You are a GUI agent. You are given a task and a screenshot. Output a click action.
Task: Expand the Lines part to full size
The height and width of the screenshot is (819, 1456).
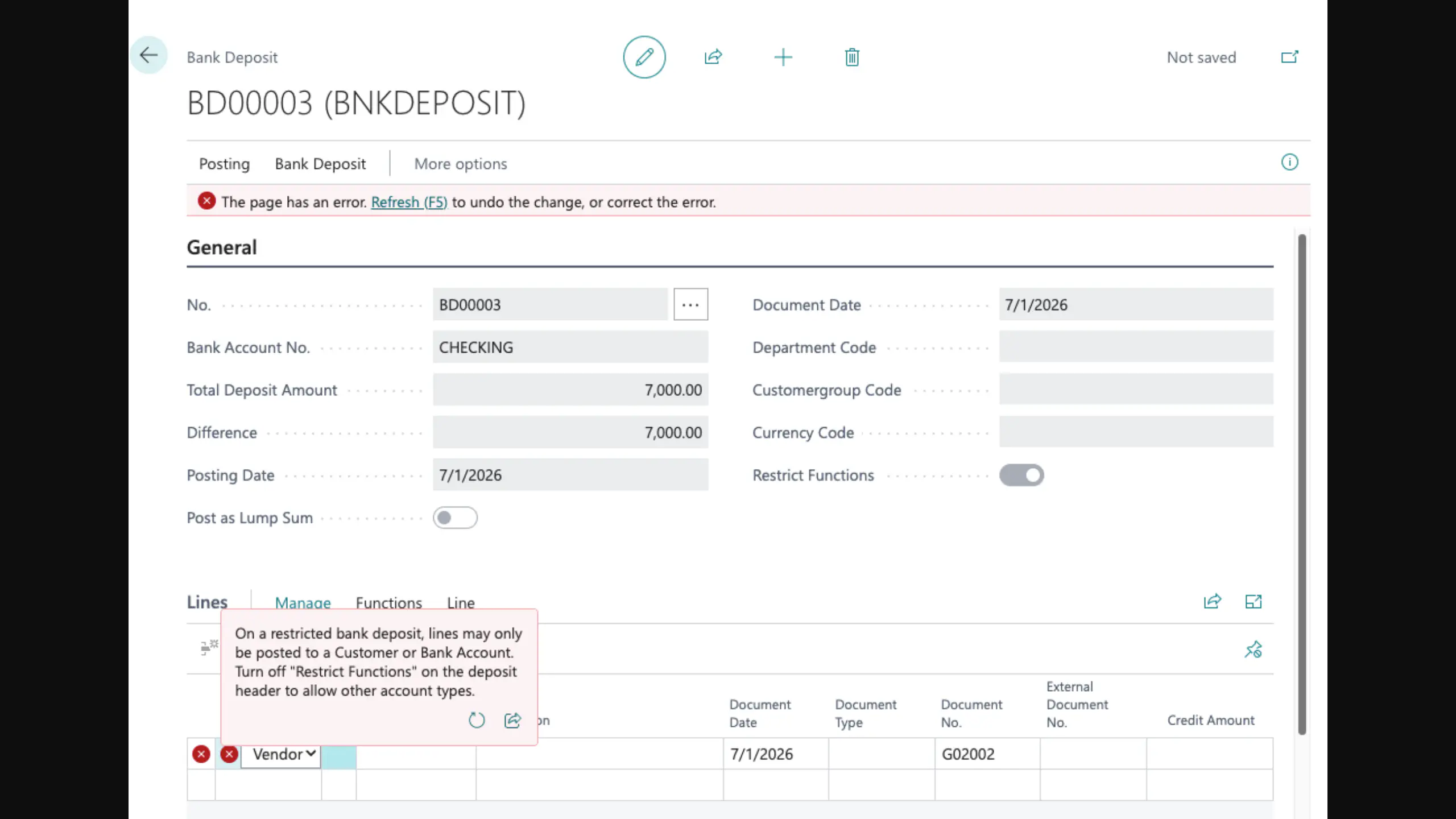1253,602
